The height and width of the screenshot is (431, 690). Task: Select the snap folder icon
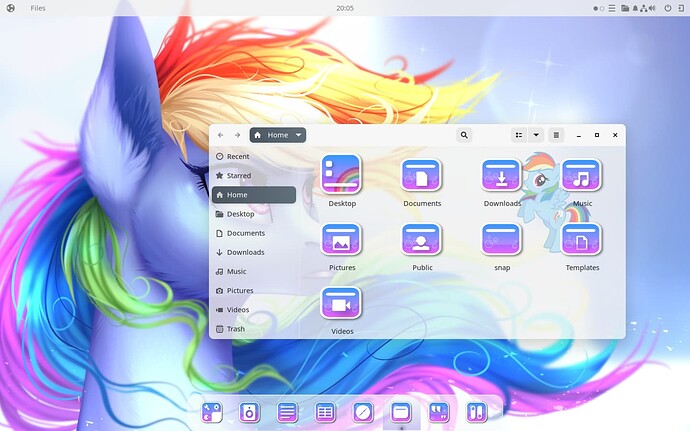pos(502,239)
